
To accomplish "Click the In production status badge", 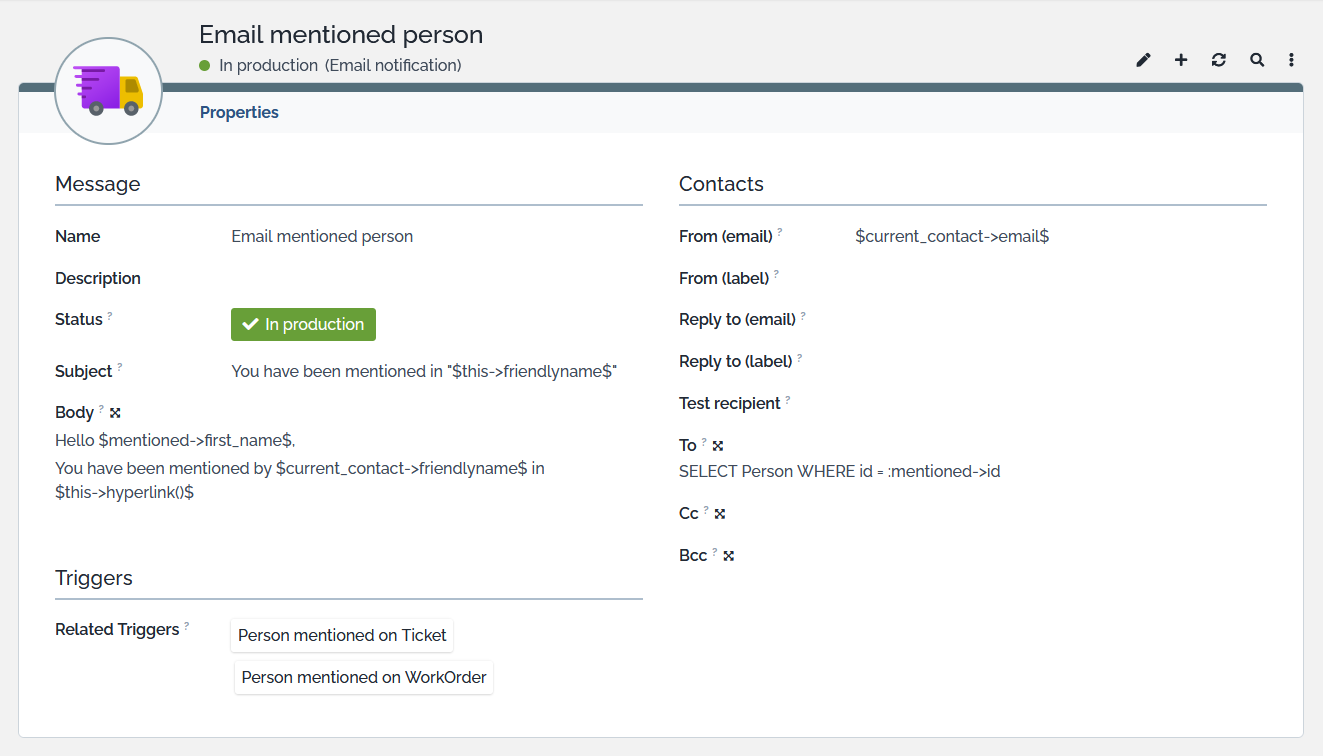I will click(x=303, y=324).
